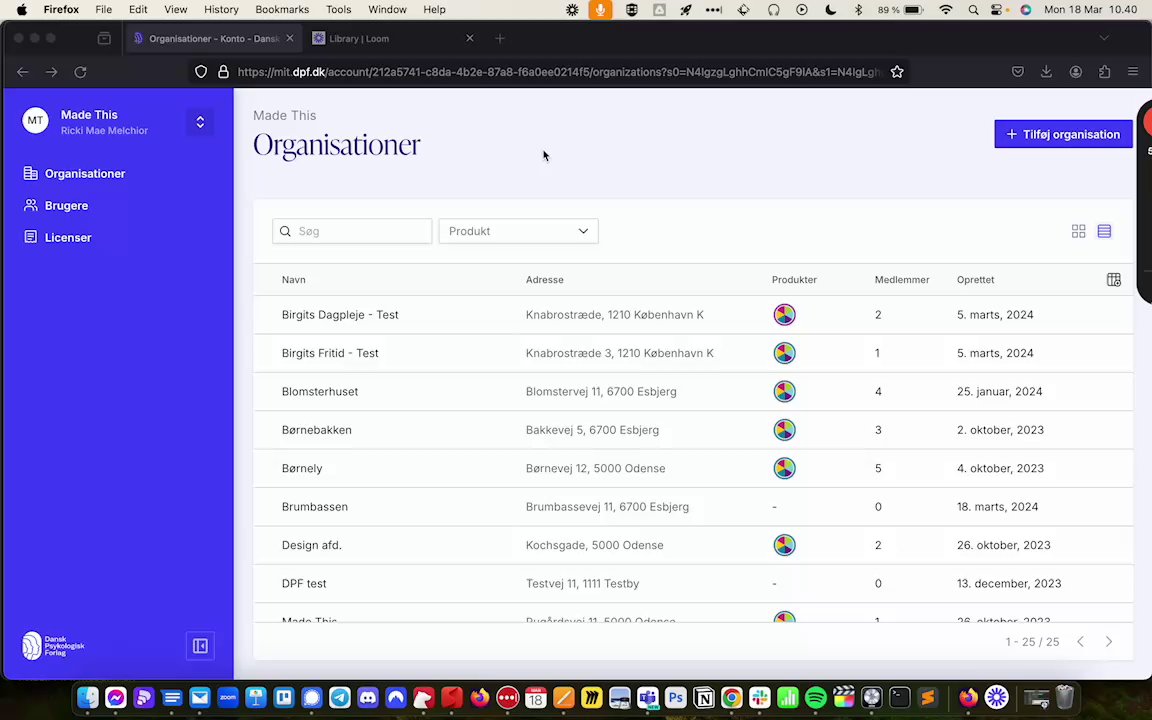Sort by Navn column header
The image size is (1152, 720).
(294, 280)
